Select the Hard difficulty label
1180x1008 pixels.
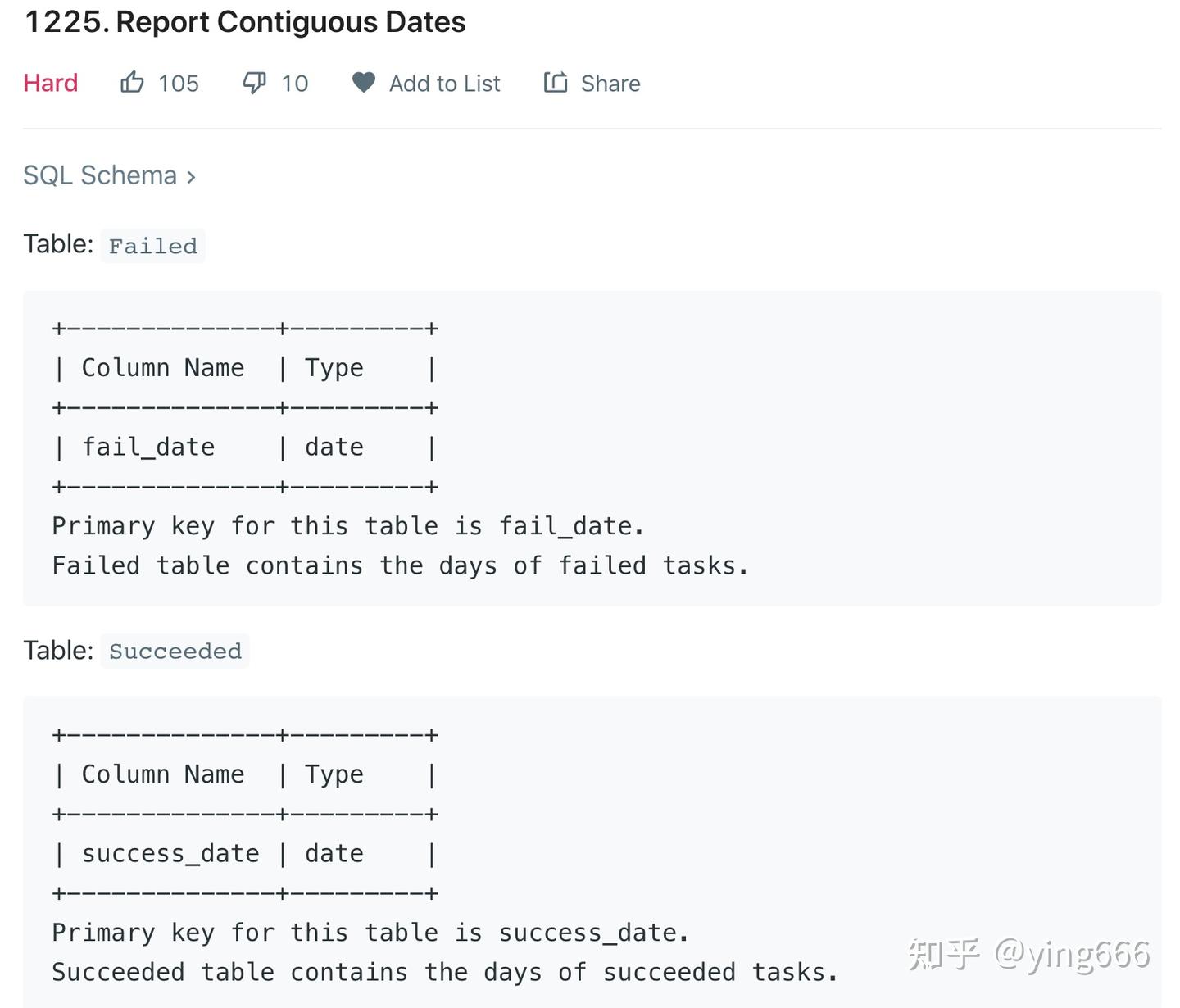[x=50, y=82]
